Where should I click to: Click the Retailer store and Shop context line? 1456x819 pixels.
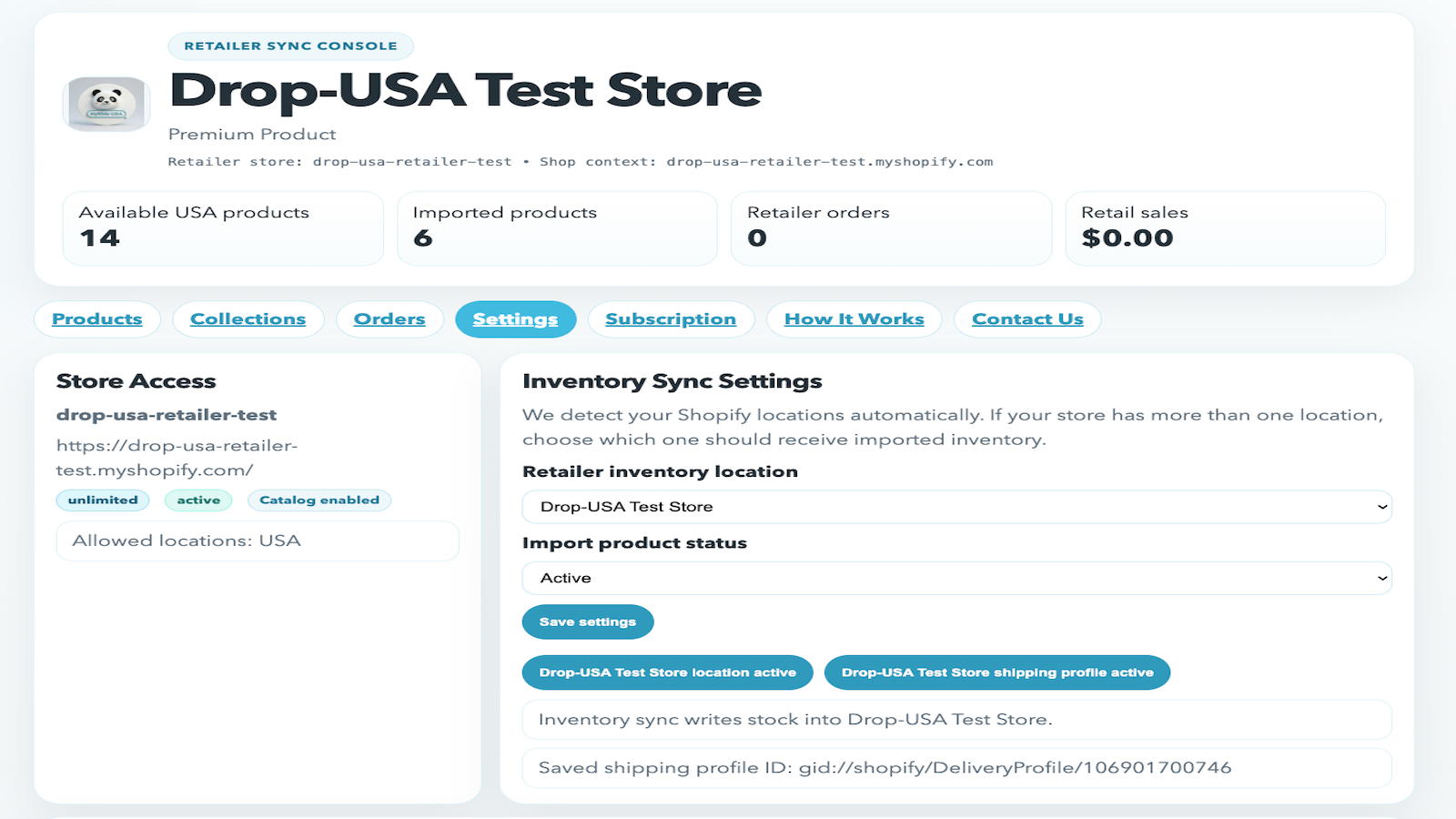point(581,162)
